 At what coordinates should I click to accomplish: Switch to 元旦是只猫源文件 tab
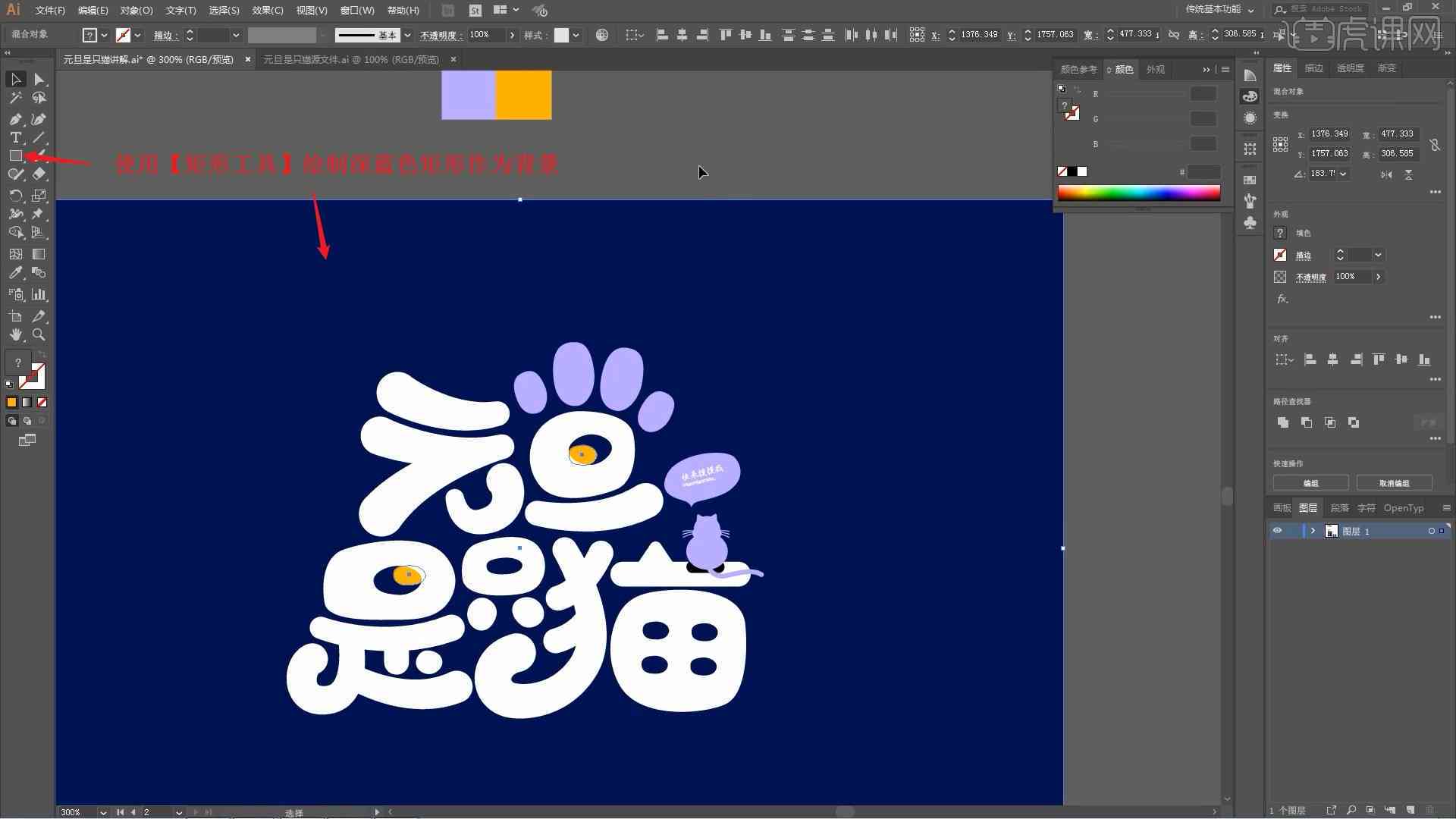[x=352, y=59]
